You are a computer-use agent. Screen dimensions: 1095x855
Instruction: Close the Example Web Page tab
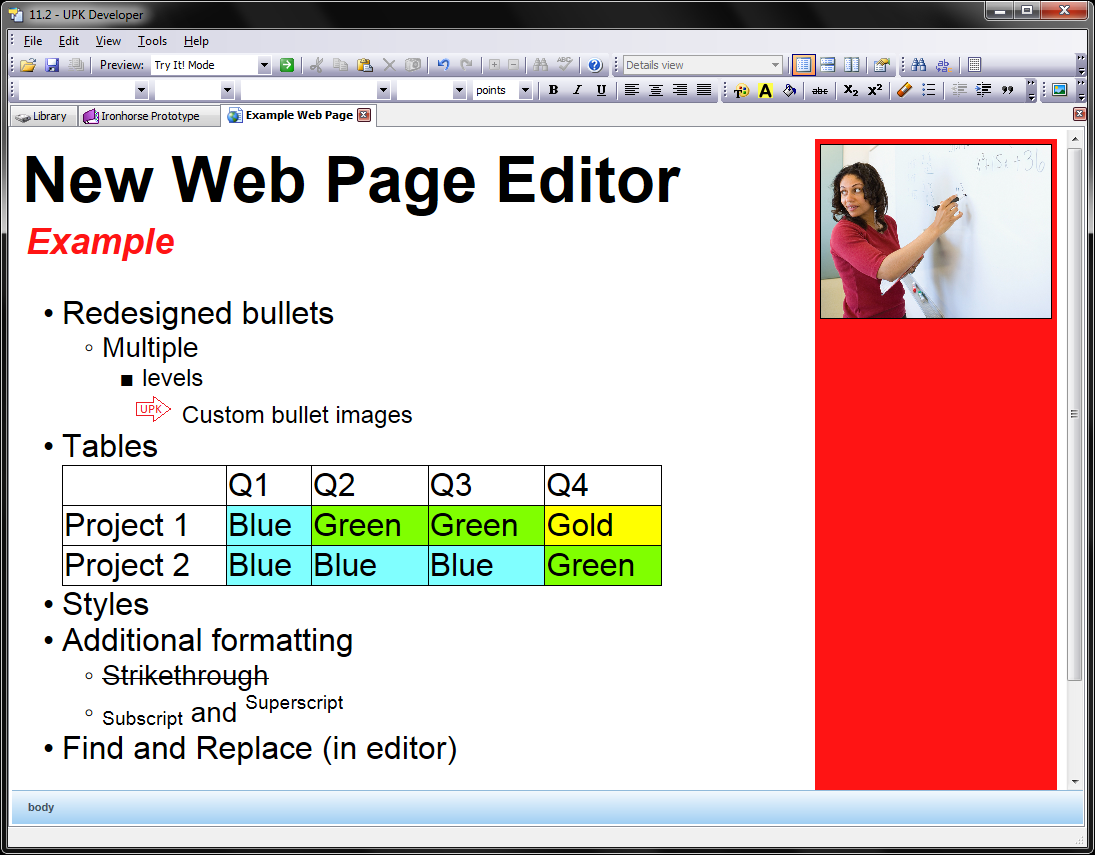(364, 115)
